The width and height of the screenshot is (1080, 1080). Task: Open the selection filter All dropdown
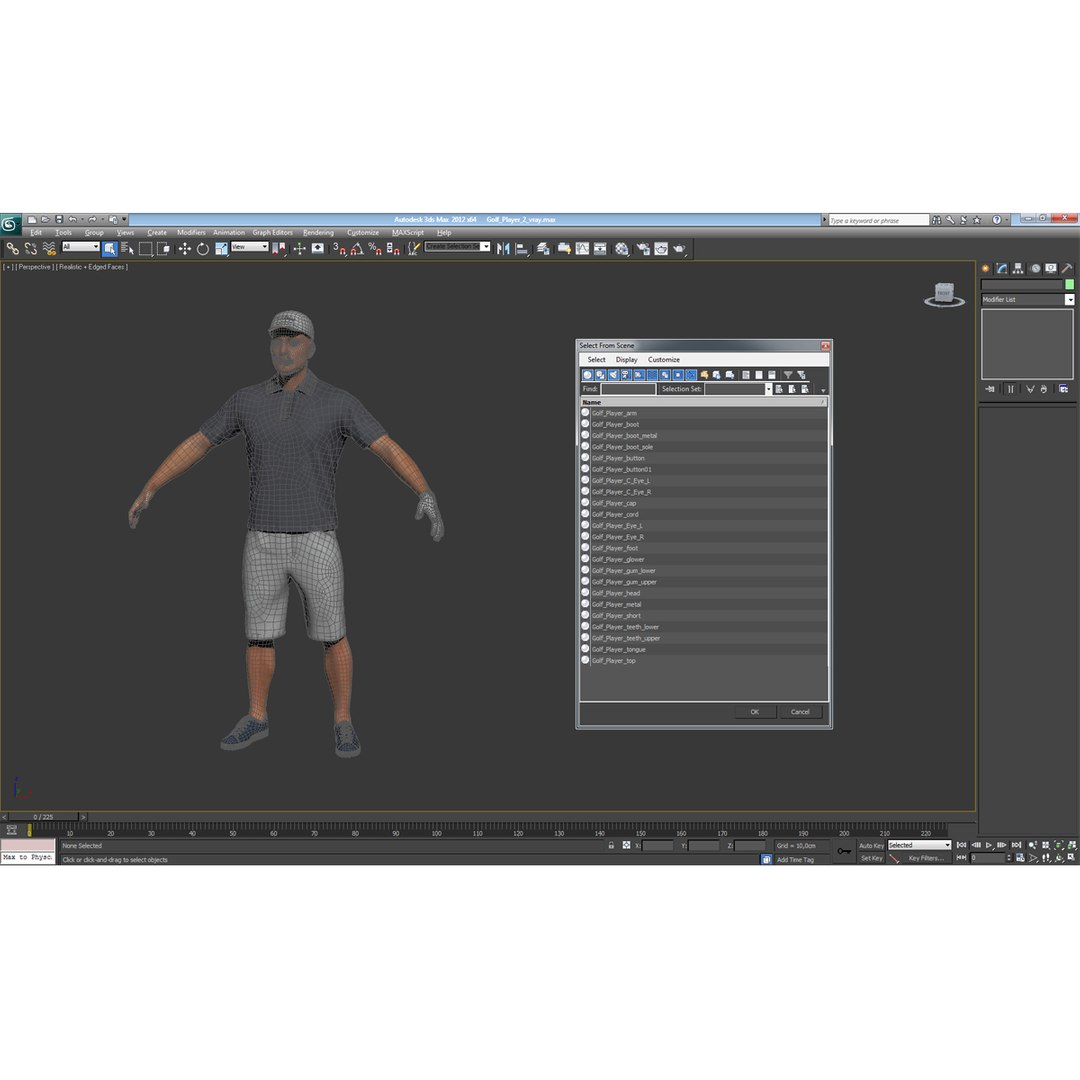pos(81,247)
